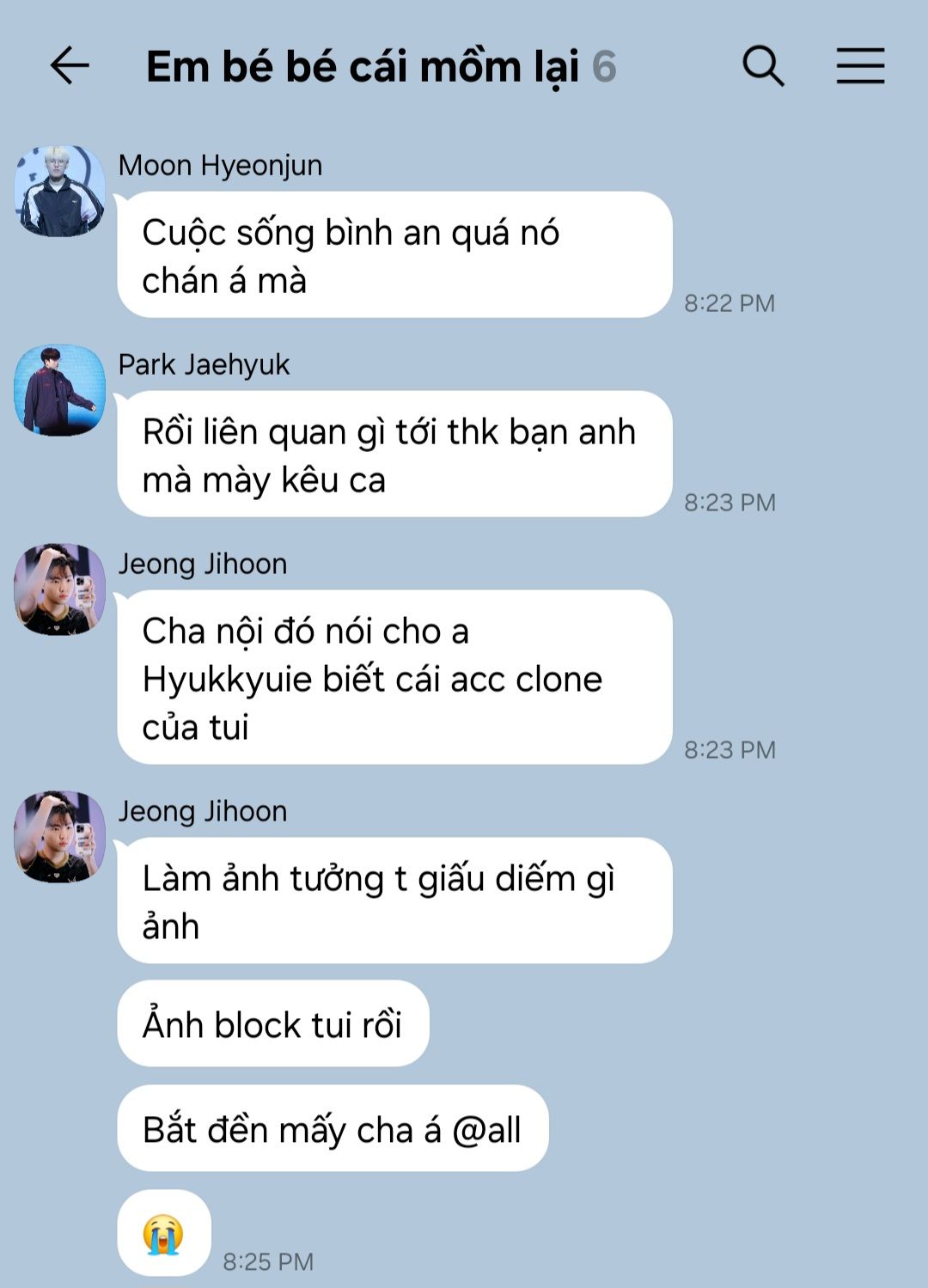Select the chat title "Em bé bé cái mồm lại"

(362, 67)
